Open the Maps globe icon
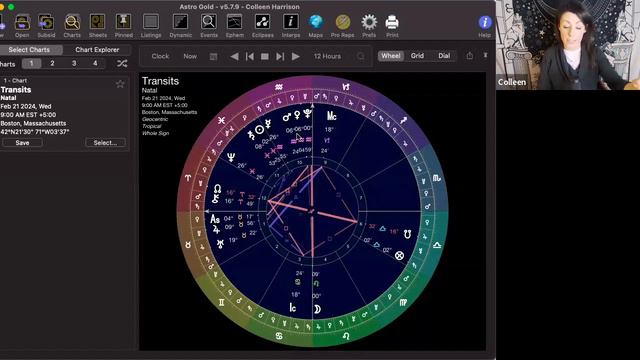Image resolution: width=640 pixels, height=360 pixels. [x=316, y=22]
